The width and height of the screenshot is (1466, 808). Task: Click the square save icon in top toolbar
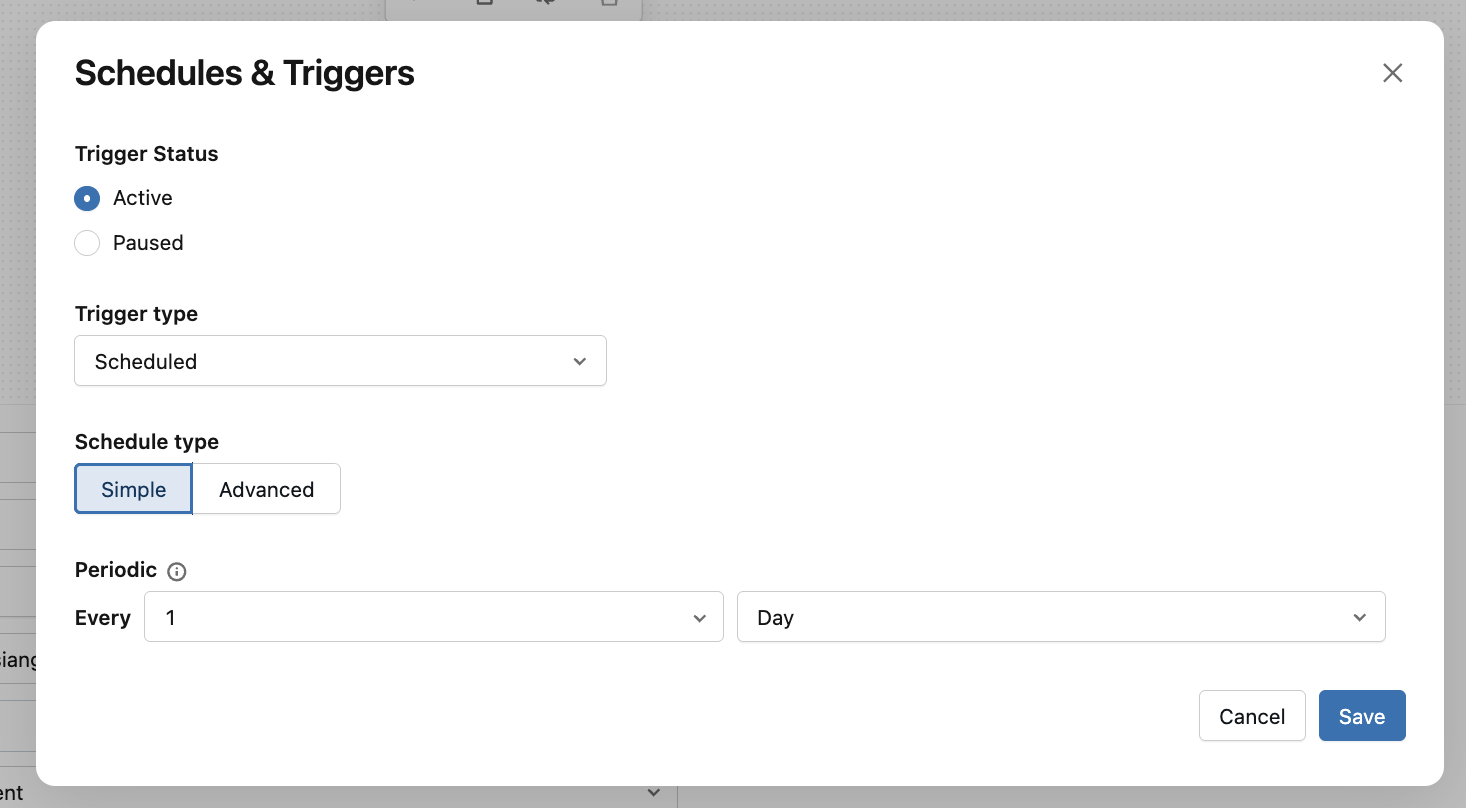485,3
